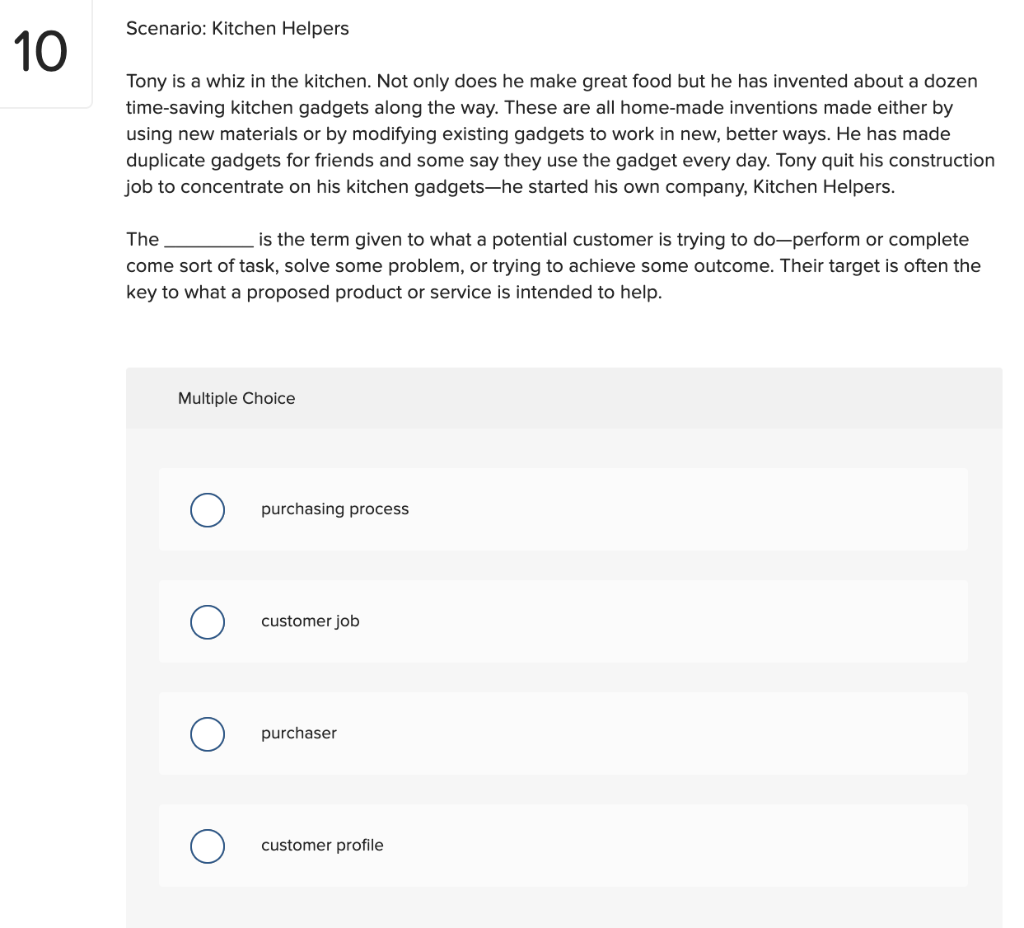The image size is (1024, 928).
Task: Click the line starting "duplicate gadgets for friends"
Action: click(x=560, y=160)
